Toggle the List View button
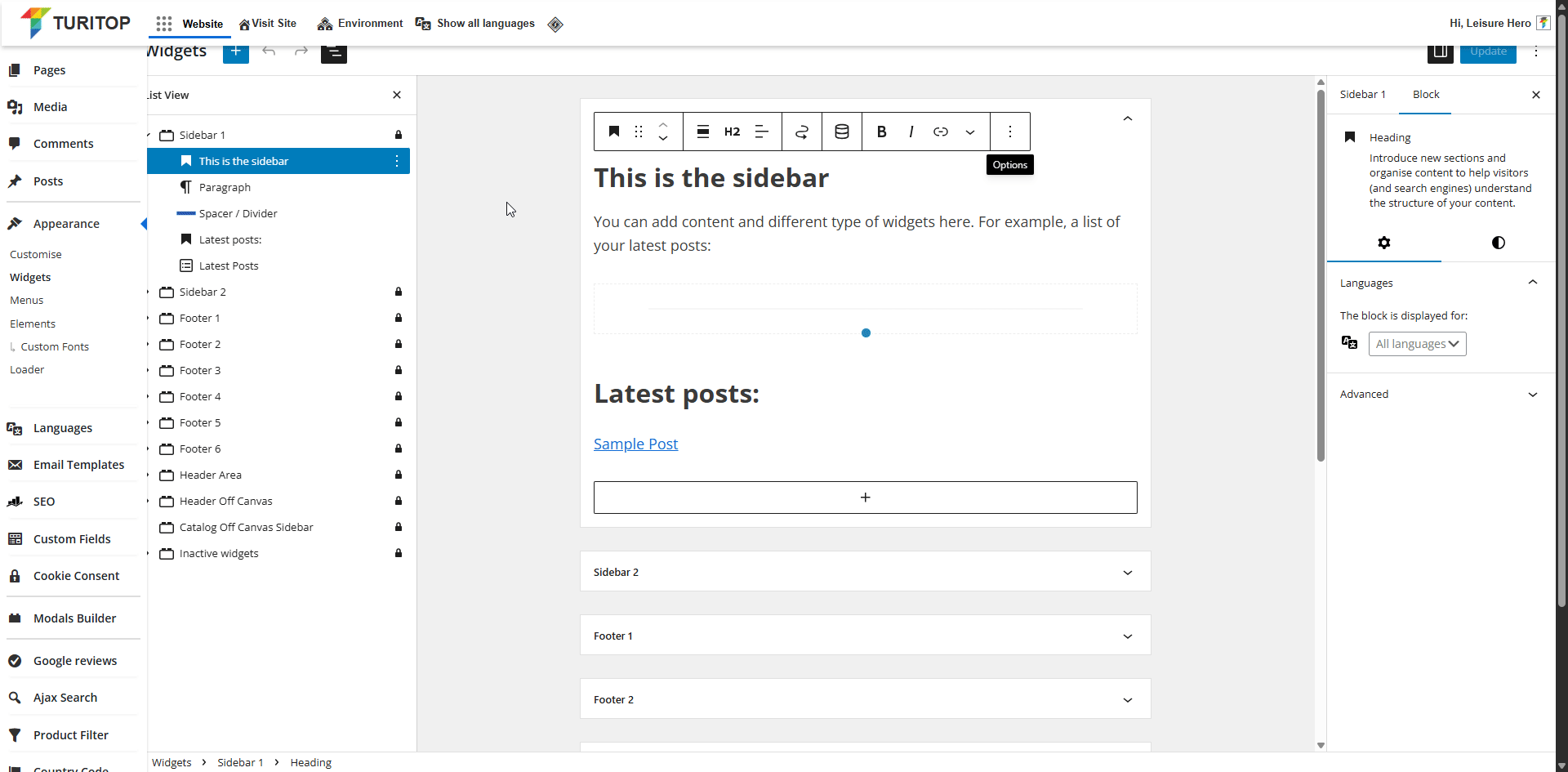 333,53
